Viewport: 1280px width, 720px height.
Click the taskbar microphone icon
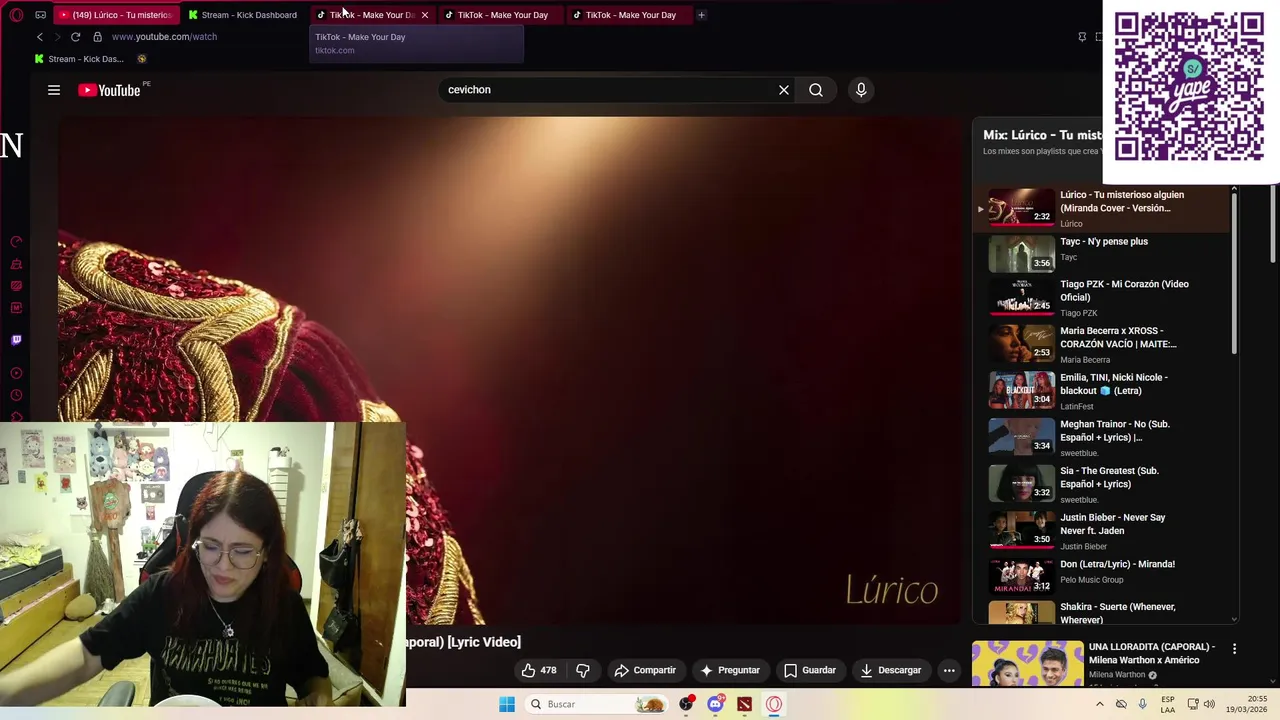pyautogui.click(x=1142, y=704)
